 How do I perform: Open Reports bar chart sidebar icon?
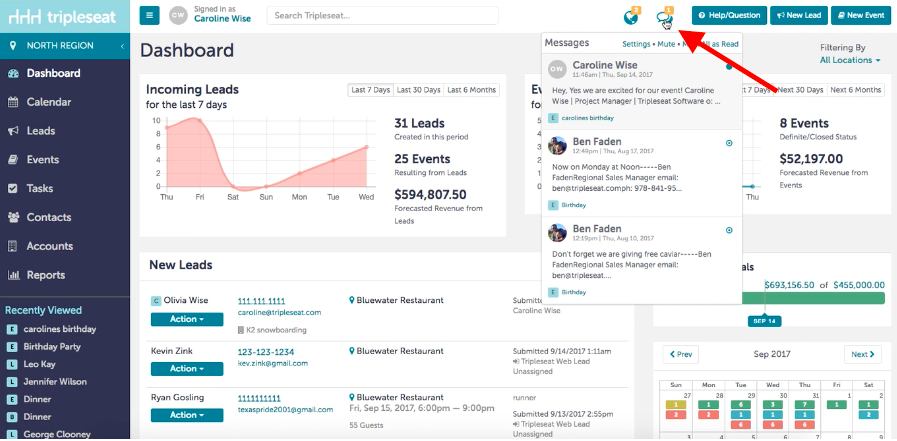(13, 275)
